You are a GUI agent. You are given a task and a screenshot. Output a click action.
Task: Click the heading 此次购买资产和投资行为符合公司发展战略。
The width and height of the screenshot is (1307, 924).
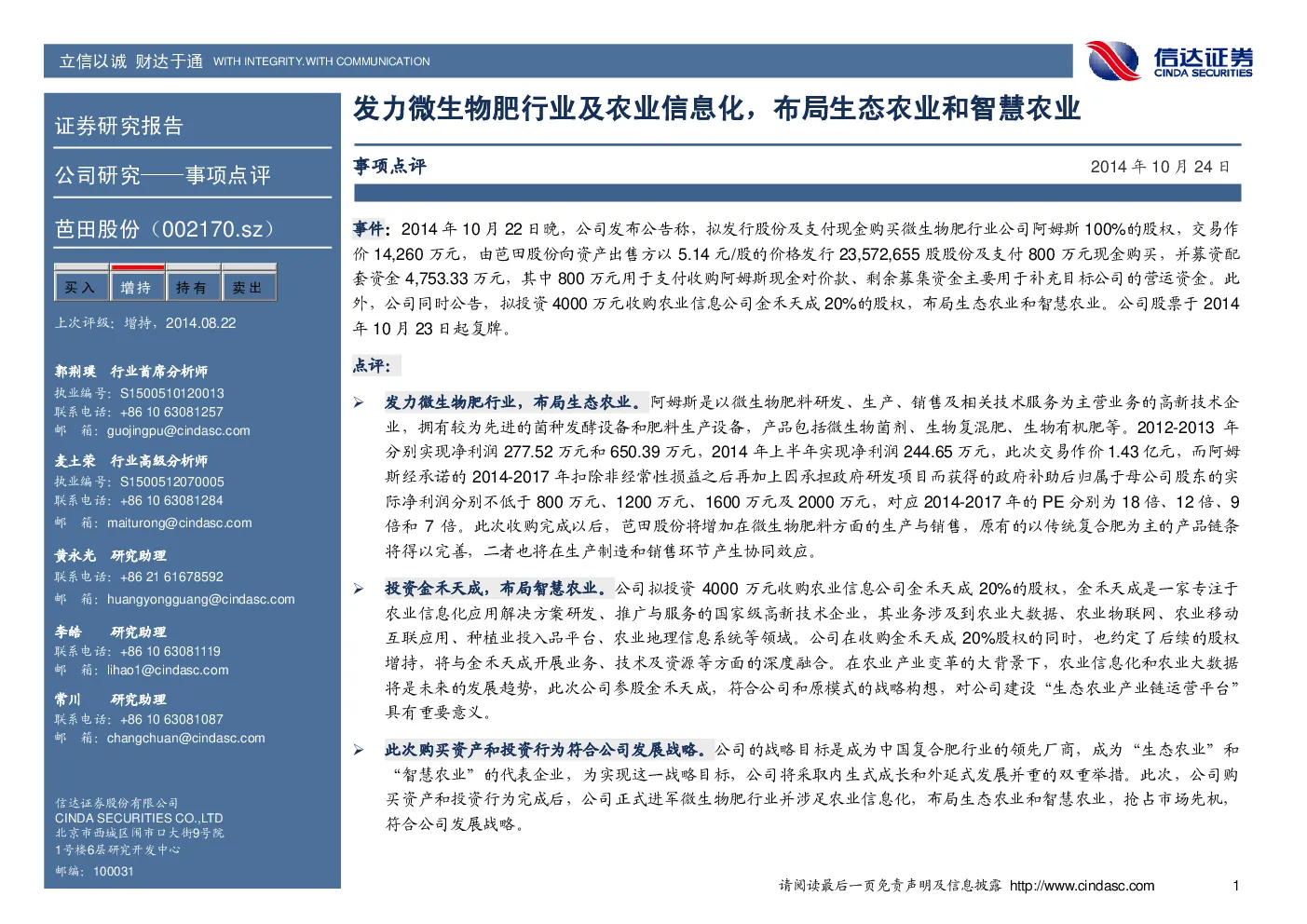pyautogui.click(x=549, y=750)
